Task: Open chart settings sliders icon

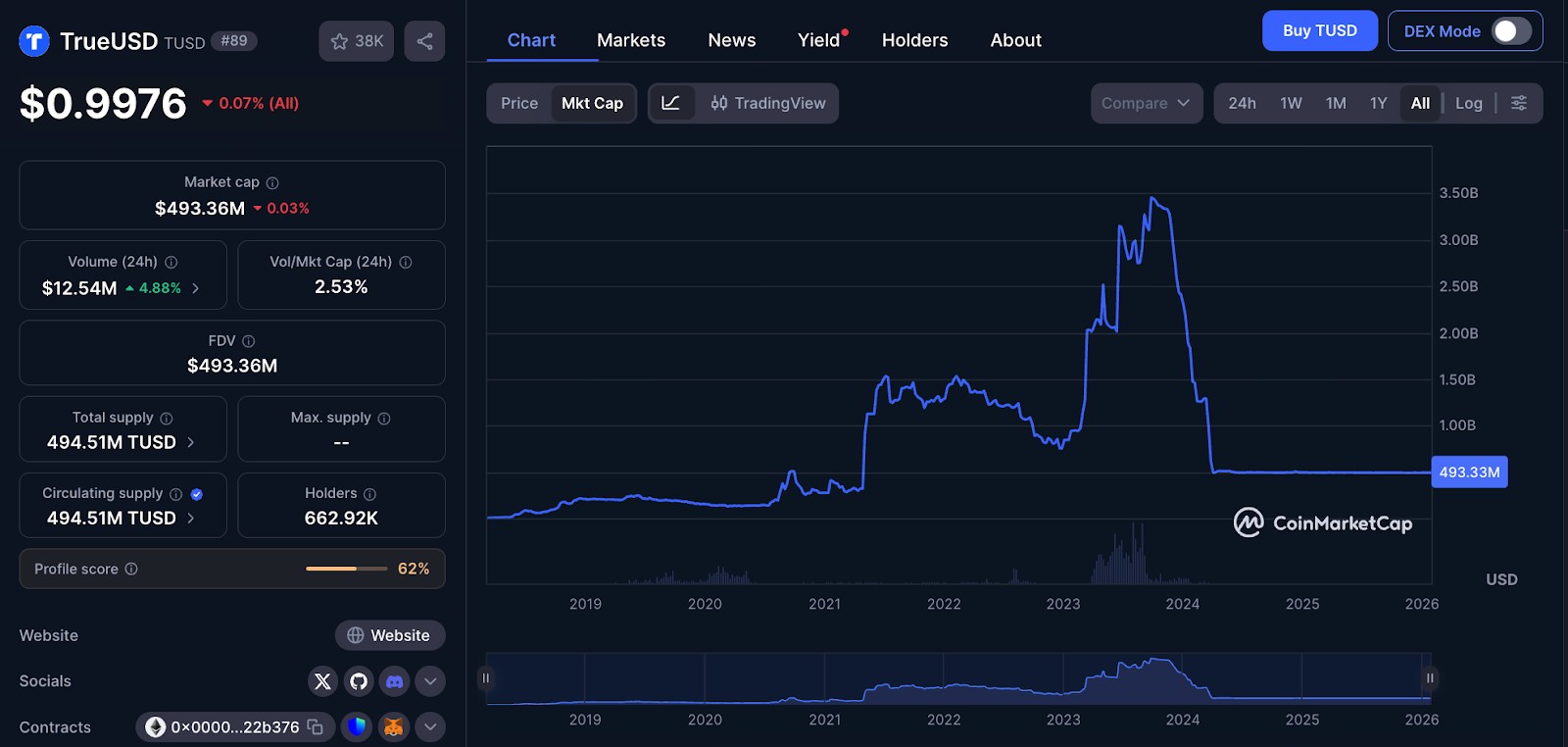Action: (x=1519, y=103)
